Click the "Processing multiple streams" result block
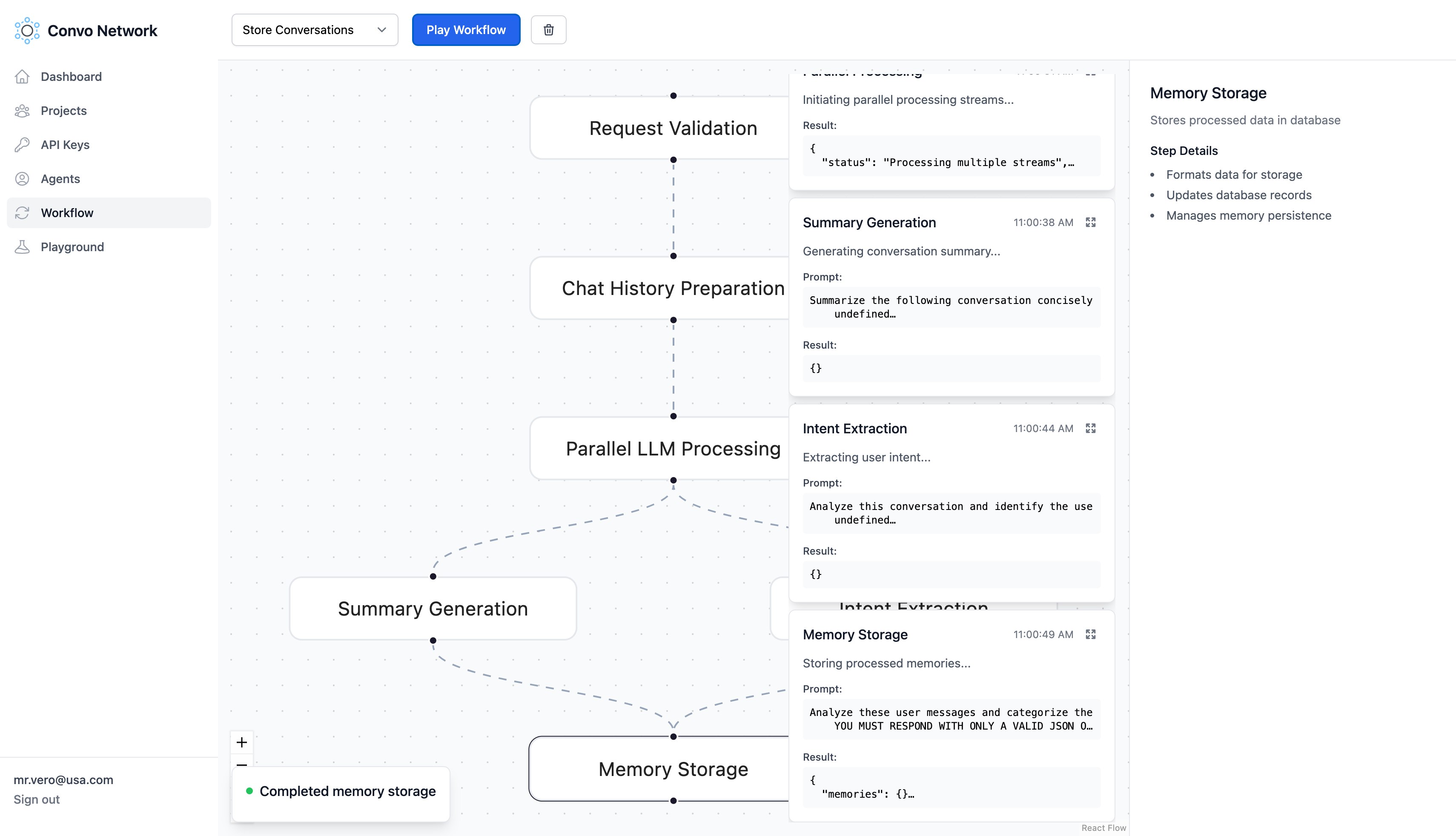The image size is (1456, 836). coord(952,156)
